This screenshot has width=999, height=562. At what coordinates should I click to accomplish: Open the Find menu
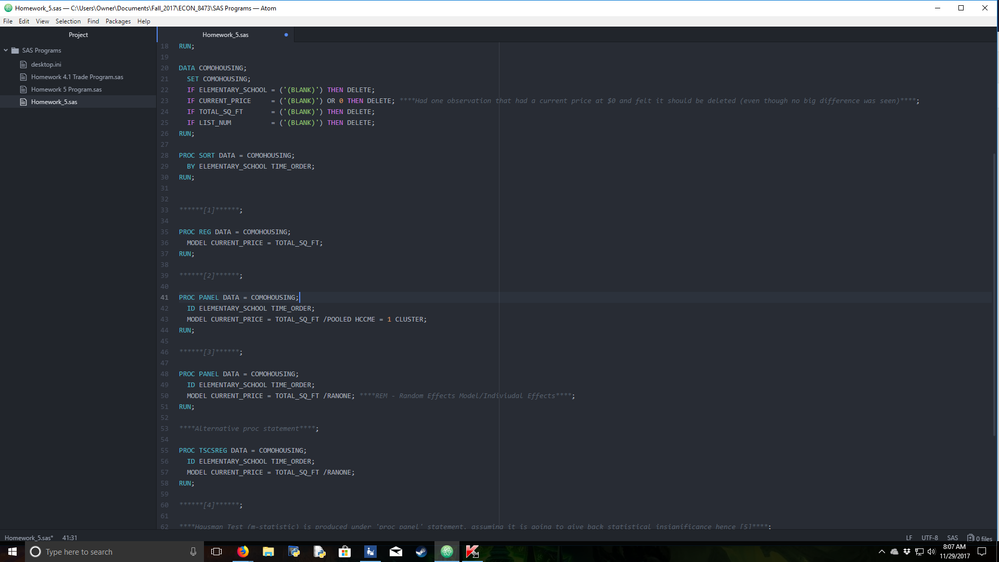click(93, 21)
